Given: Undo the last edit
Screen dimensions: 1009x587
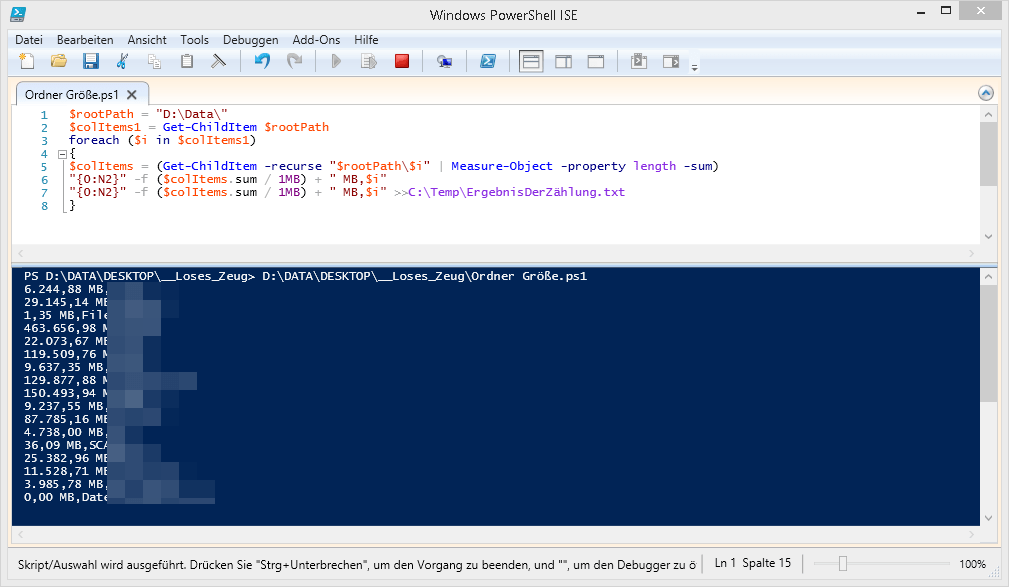Looking at the screenshot, I should (262, 61).
